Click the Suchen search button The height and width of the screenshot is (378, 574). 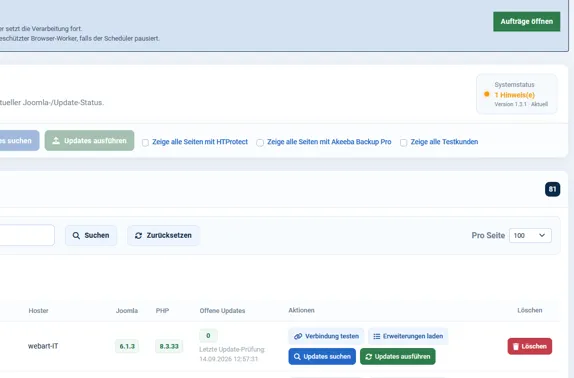[x=91, y=235]
